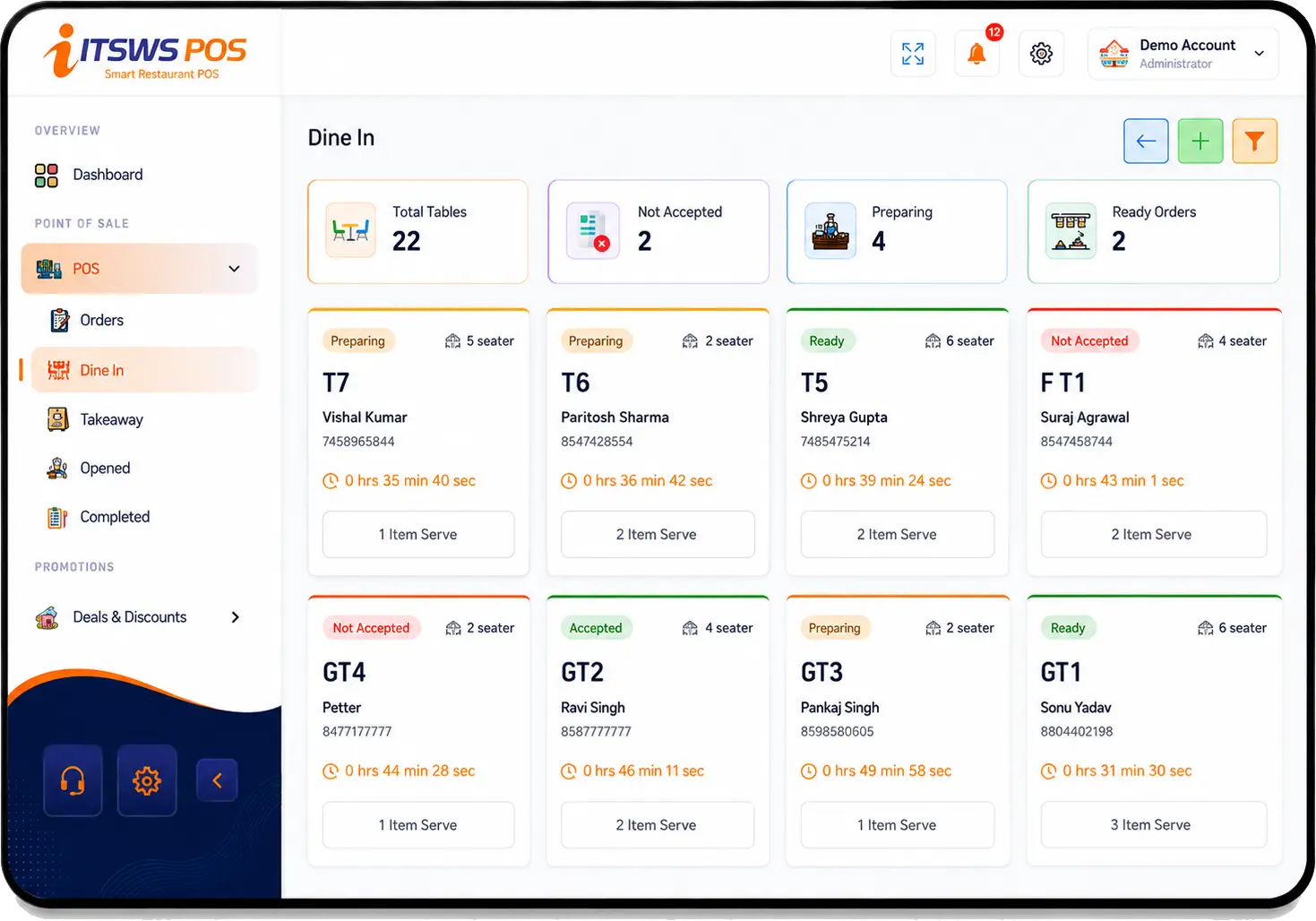Click Dashboard grid icon
1316x921 pixels.
(47, 175)
